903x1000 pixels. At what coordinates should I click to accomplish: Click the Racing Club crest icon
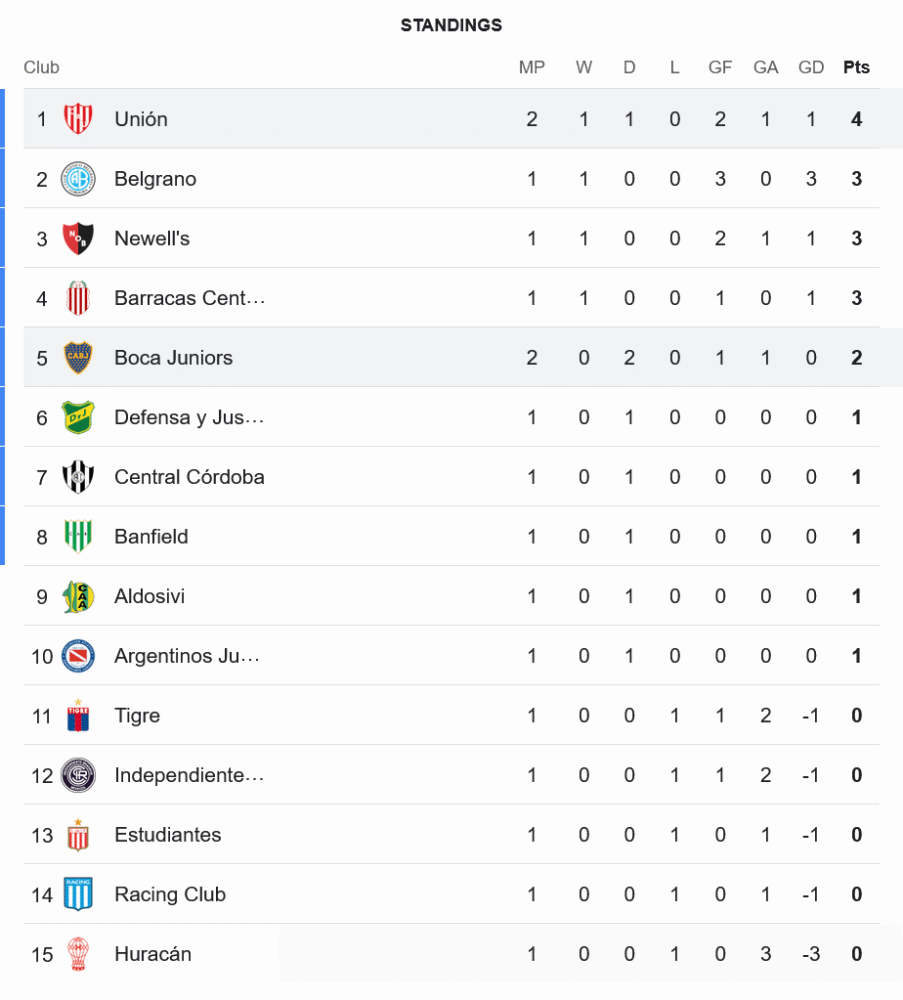78,895
